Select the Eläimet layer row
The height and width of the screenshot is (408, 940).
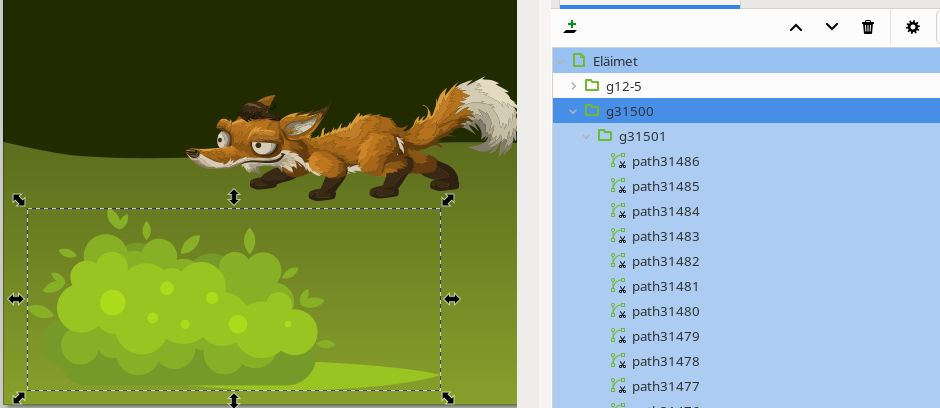click(x=622, y=61)
